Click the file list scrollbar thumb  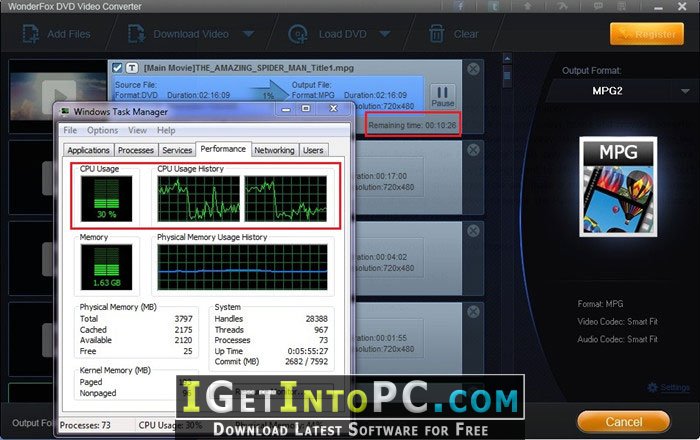[x=507, y=75]
